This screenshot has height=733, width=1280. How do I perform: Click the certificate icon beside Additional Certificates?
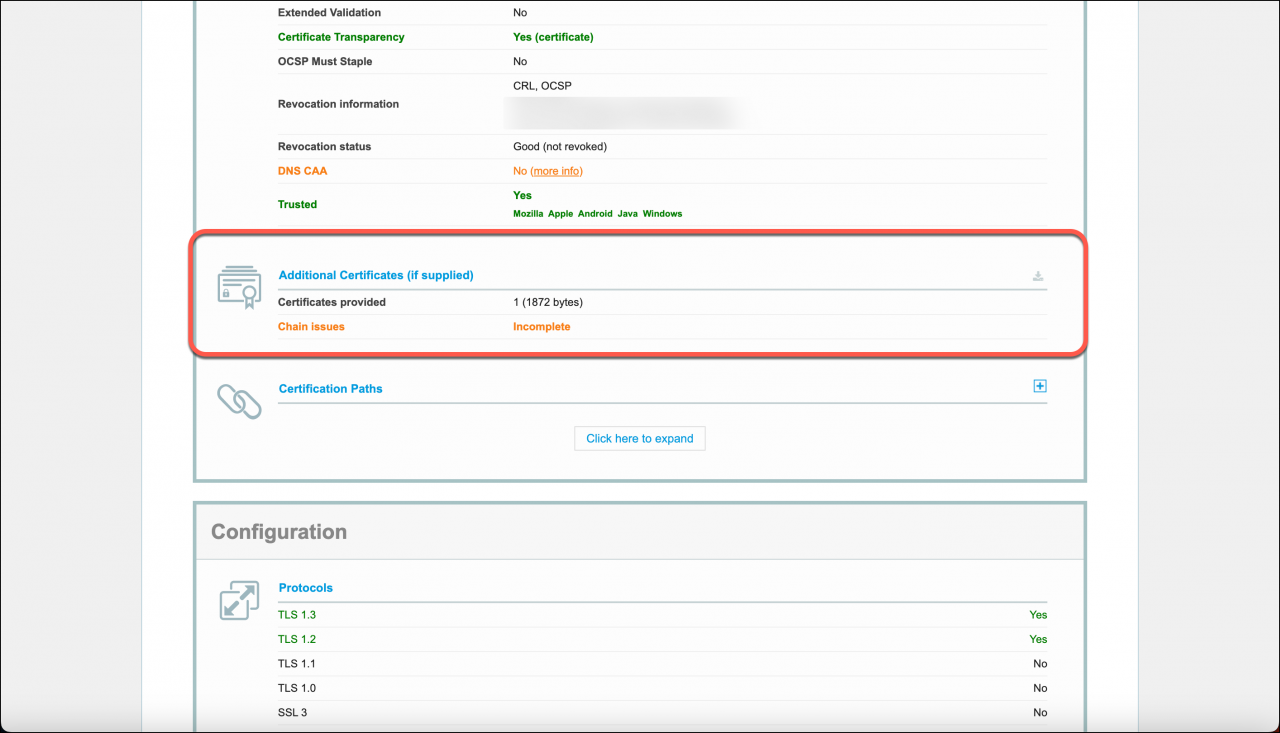tap(239, 287)
